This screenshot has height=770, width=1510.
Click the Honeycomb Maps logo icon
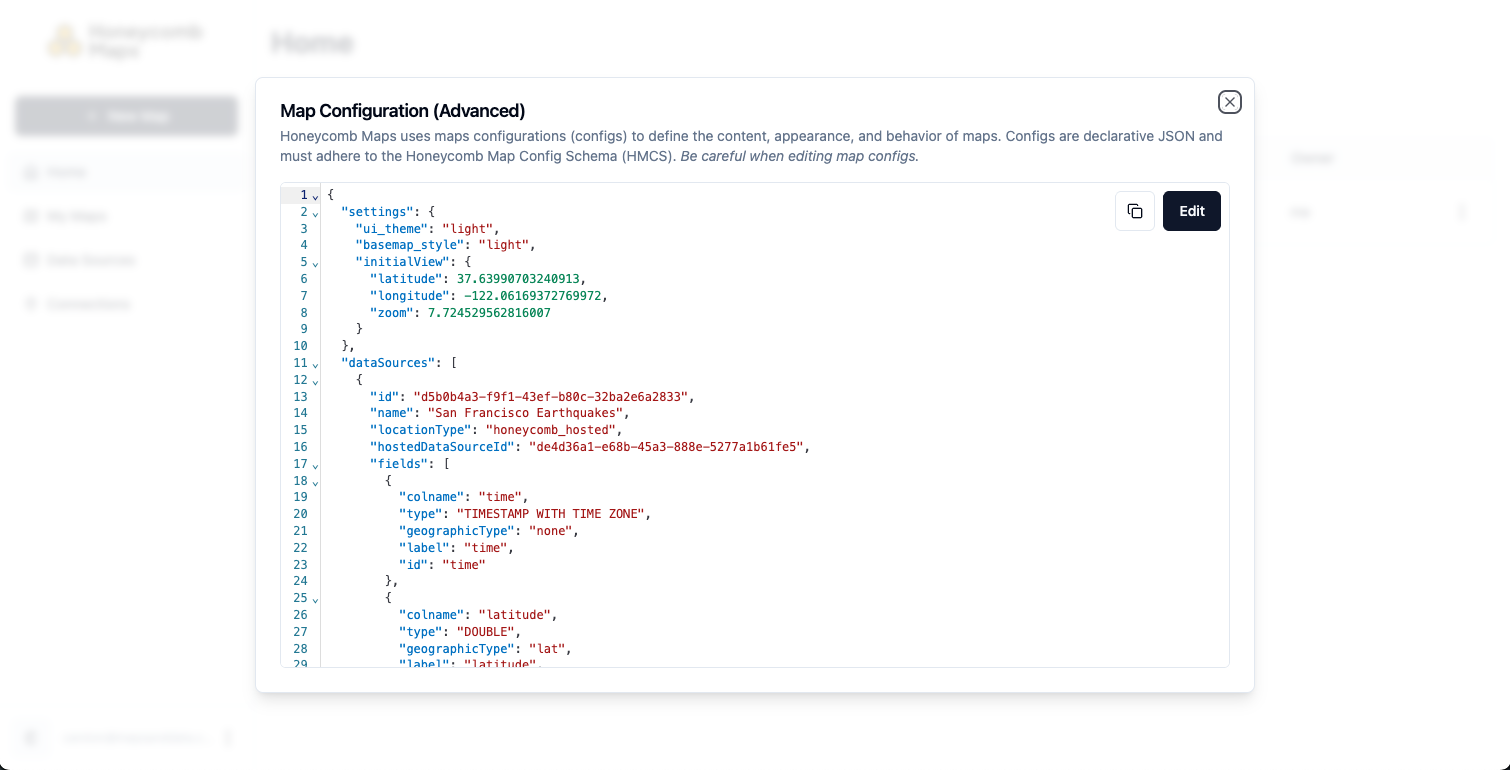point(66,40)
